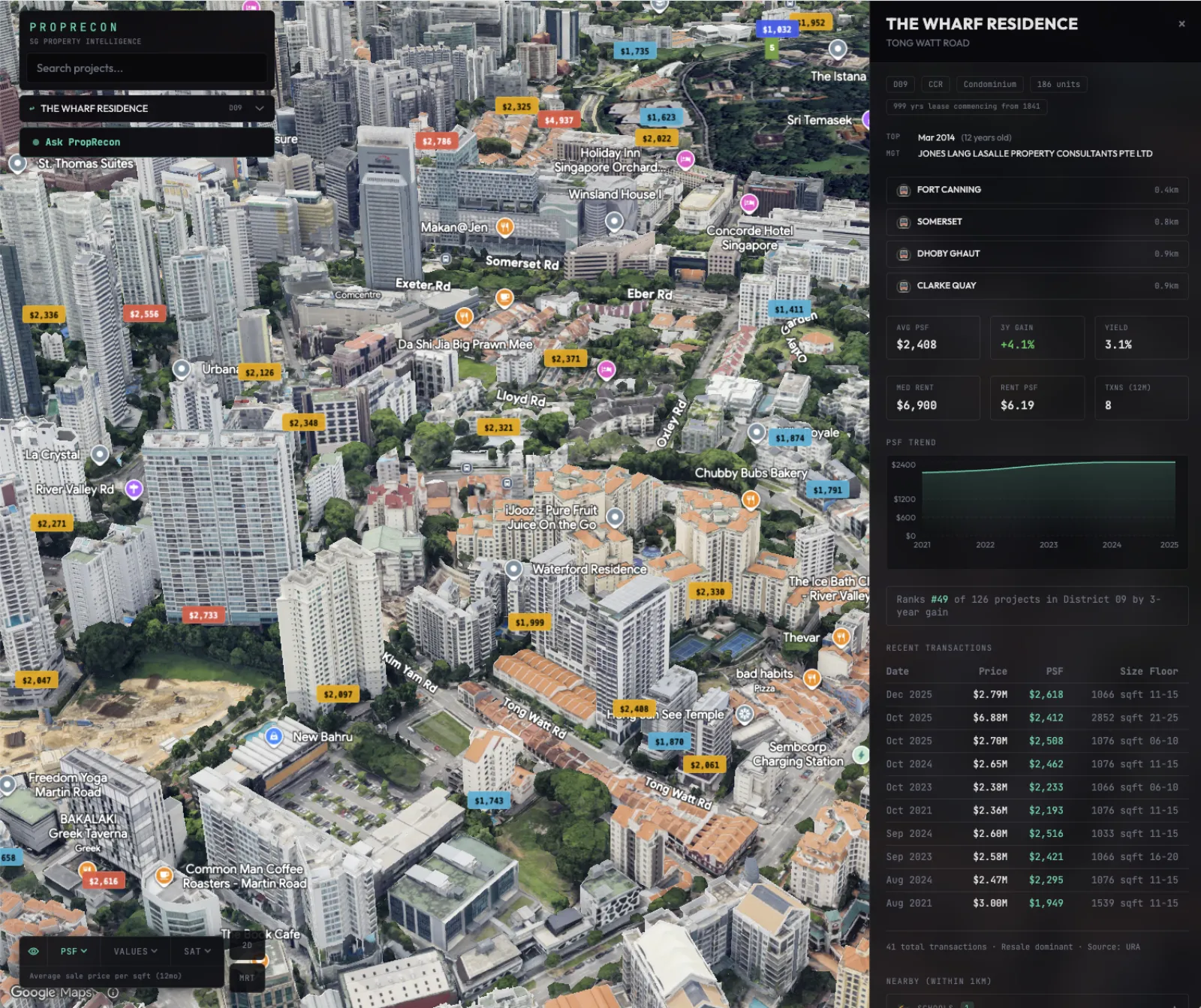Click the Dhoby Ghaut train icon

click(904, 254)
